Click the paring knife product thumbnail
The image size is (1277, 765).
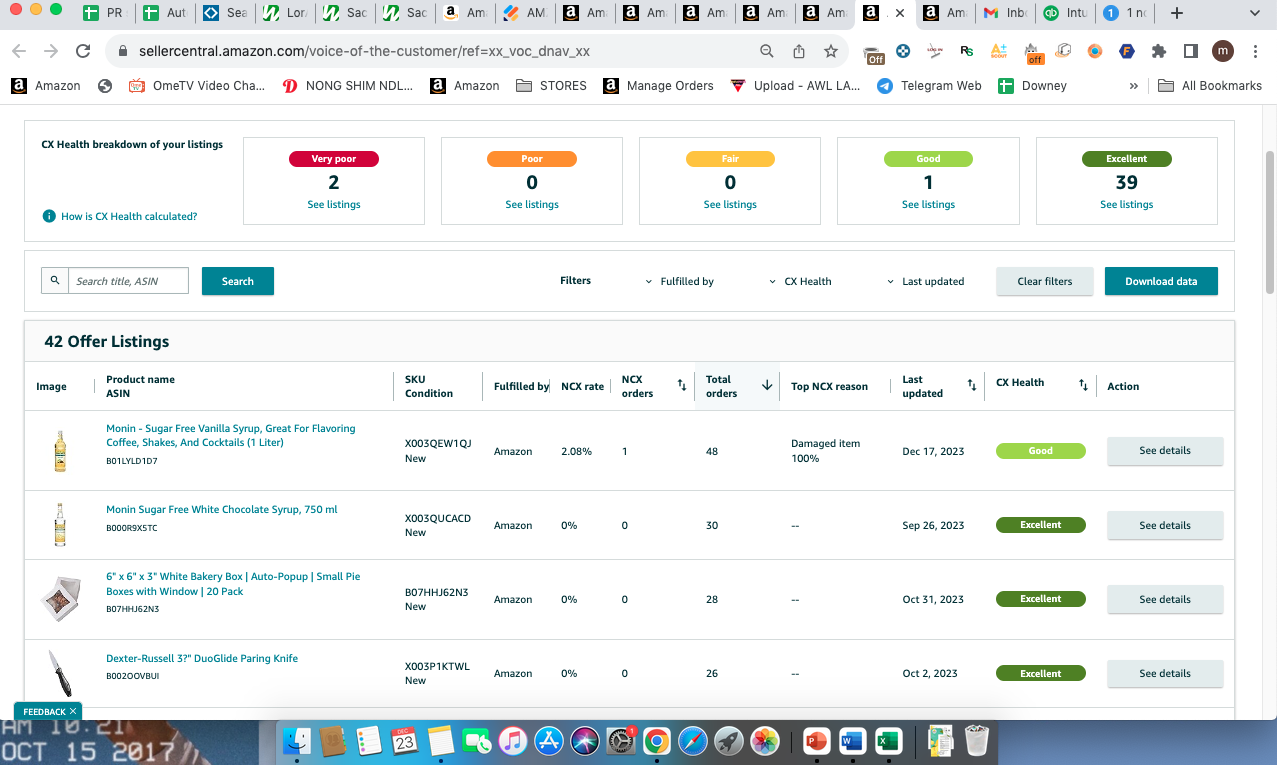click(x=60, y=673)
